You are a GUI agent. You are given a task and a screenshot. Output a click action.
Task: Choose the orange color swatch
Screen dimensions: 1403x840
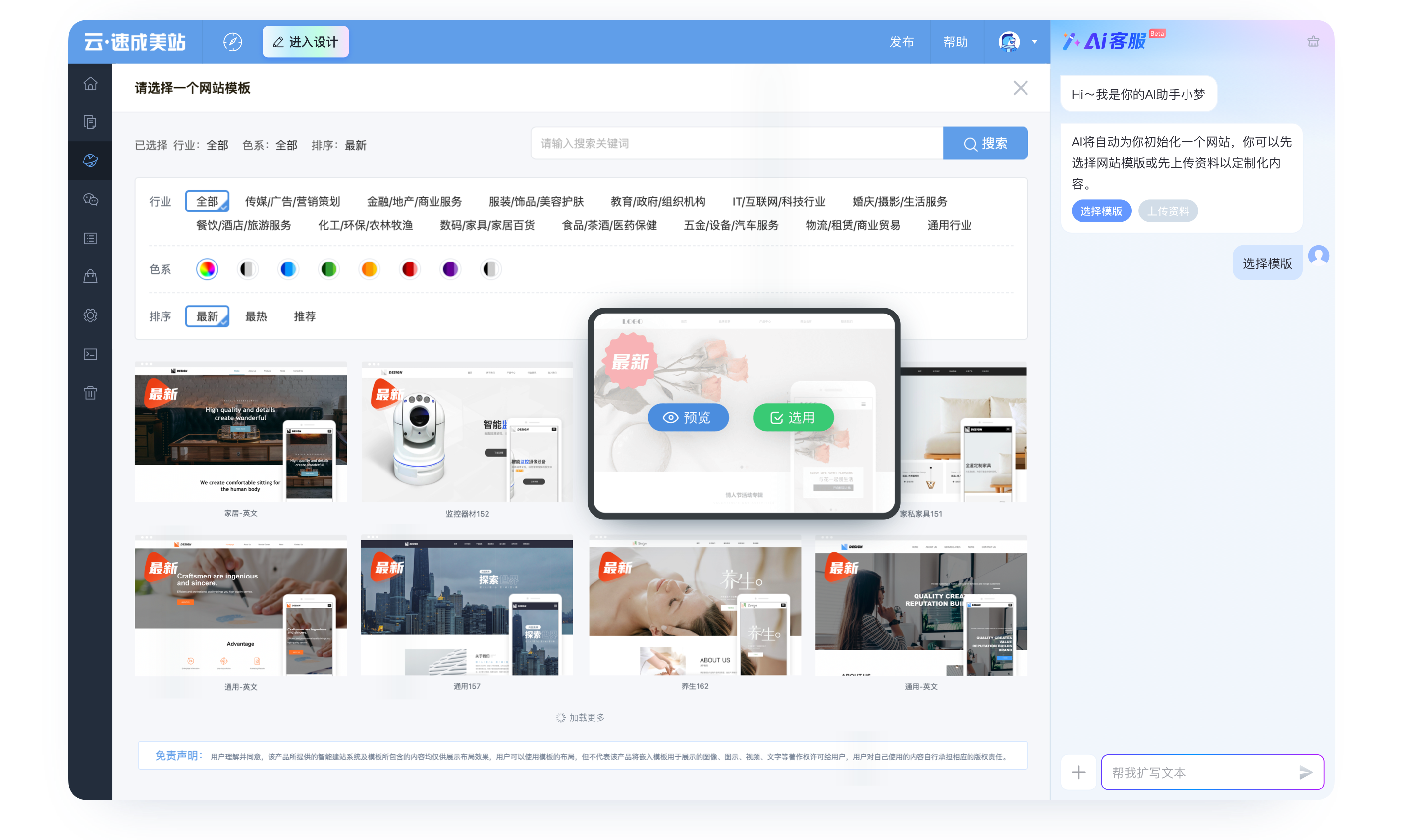(369, 269)
